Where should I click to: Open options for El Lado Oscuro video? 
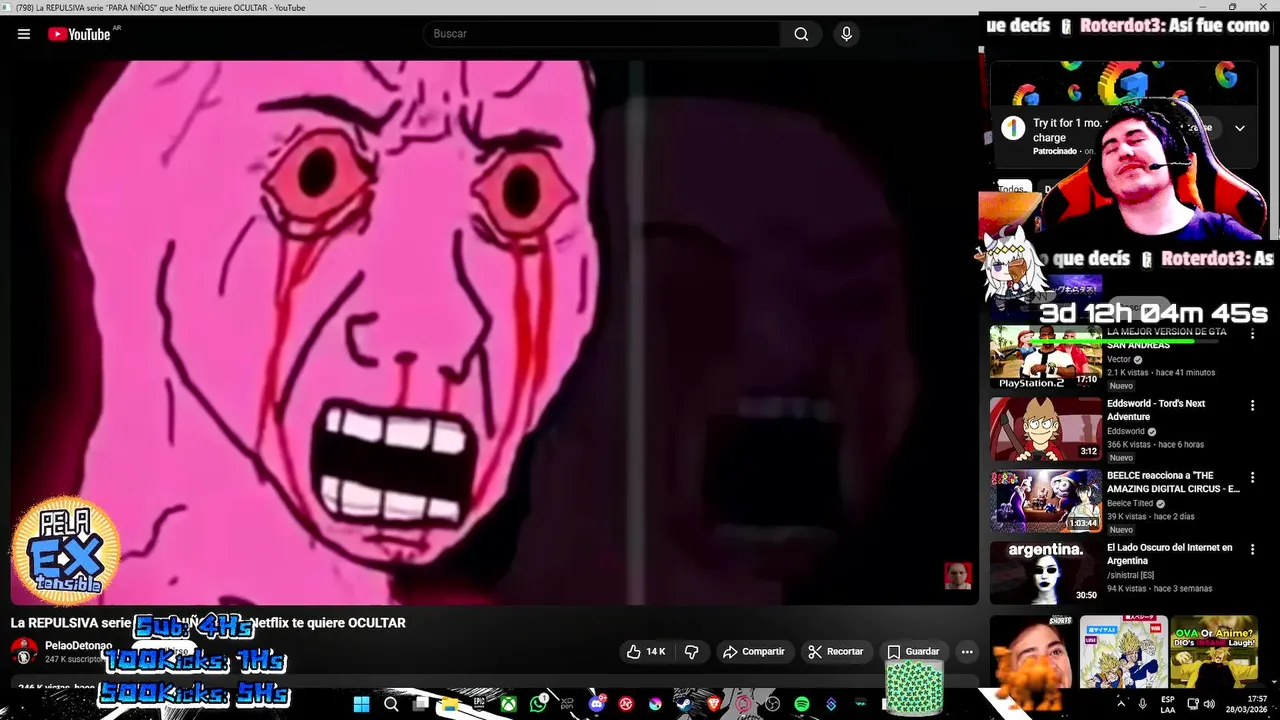(x=1252, y=550)
